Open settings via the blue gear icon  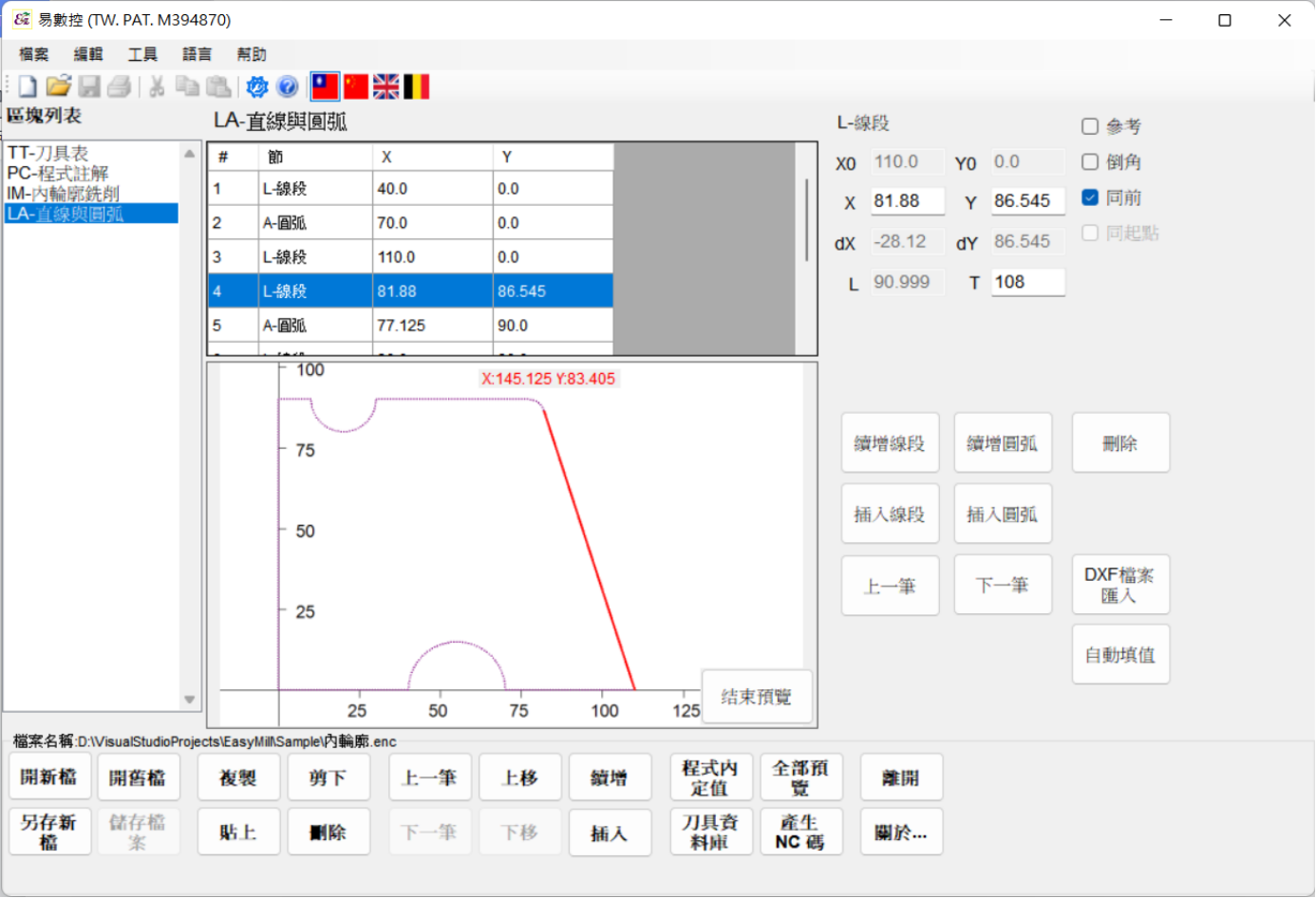257,87
